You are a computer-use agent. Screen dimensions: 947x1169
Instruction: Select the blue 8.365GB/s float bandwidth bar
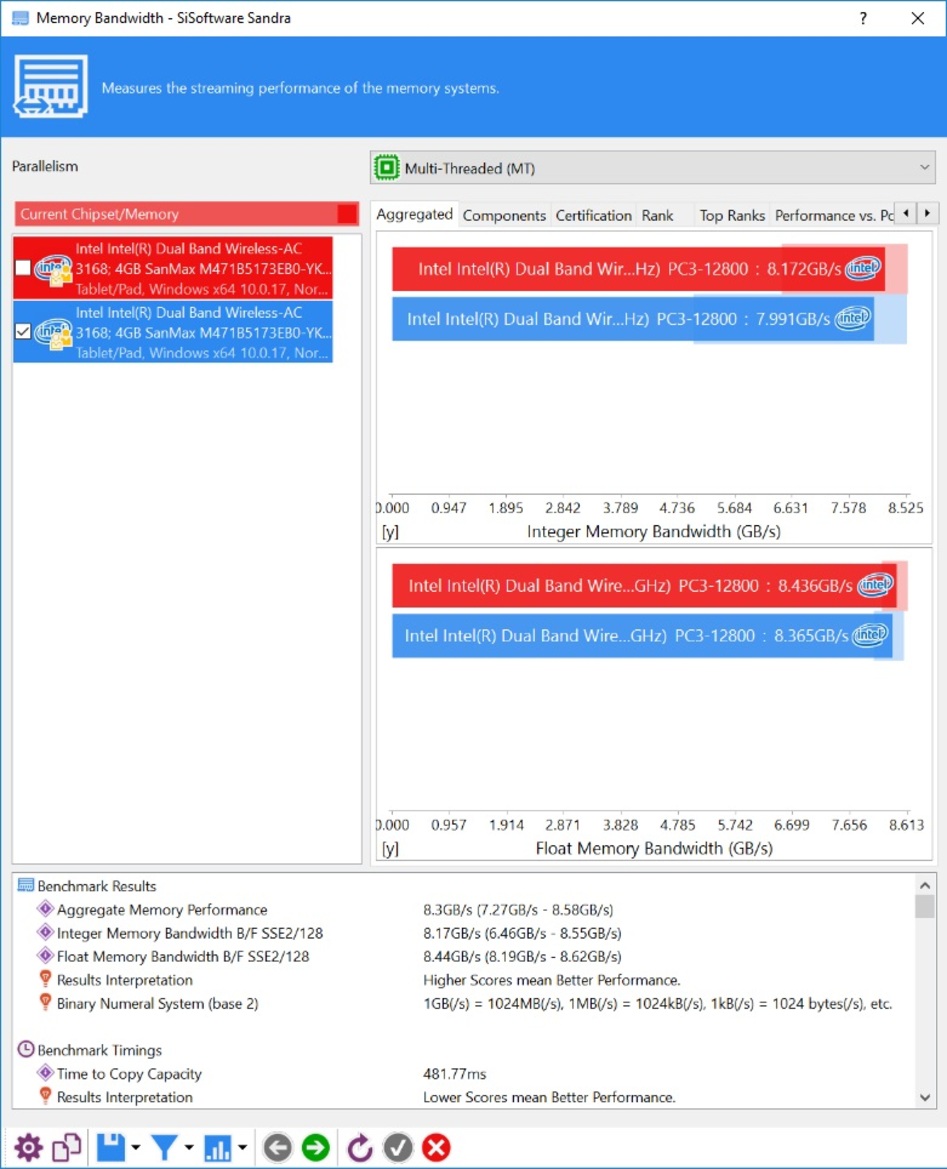point(642,635)
